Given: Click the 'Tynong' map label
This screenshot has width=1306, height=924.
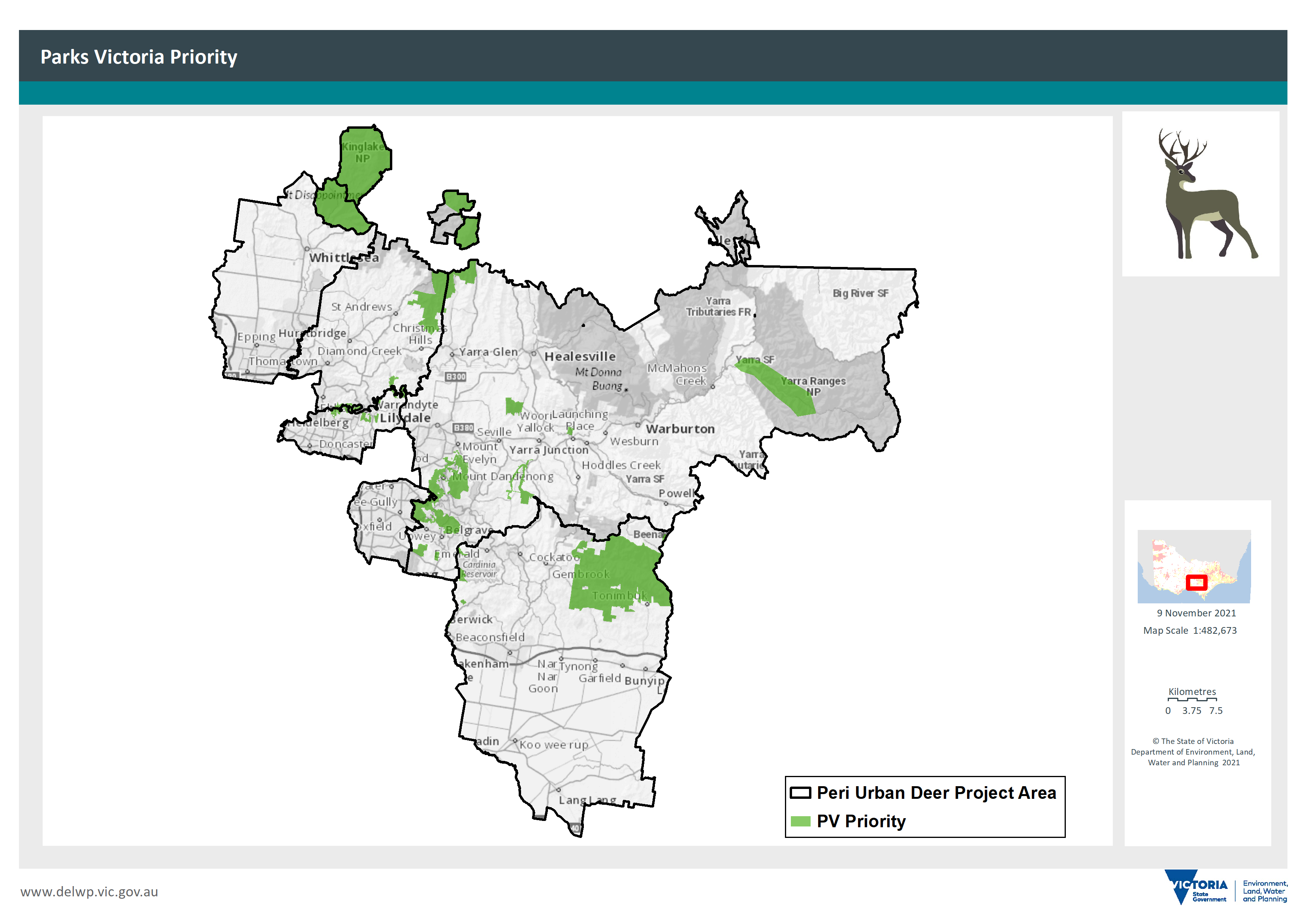Looking at the screenshot, I should (x=578, y=666).
